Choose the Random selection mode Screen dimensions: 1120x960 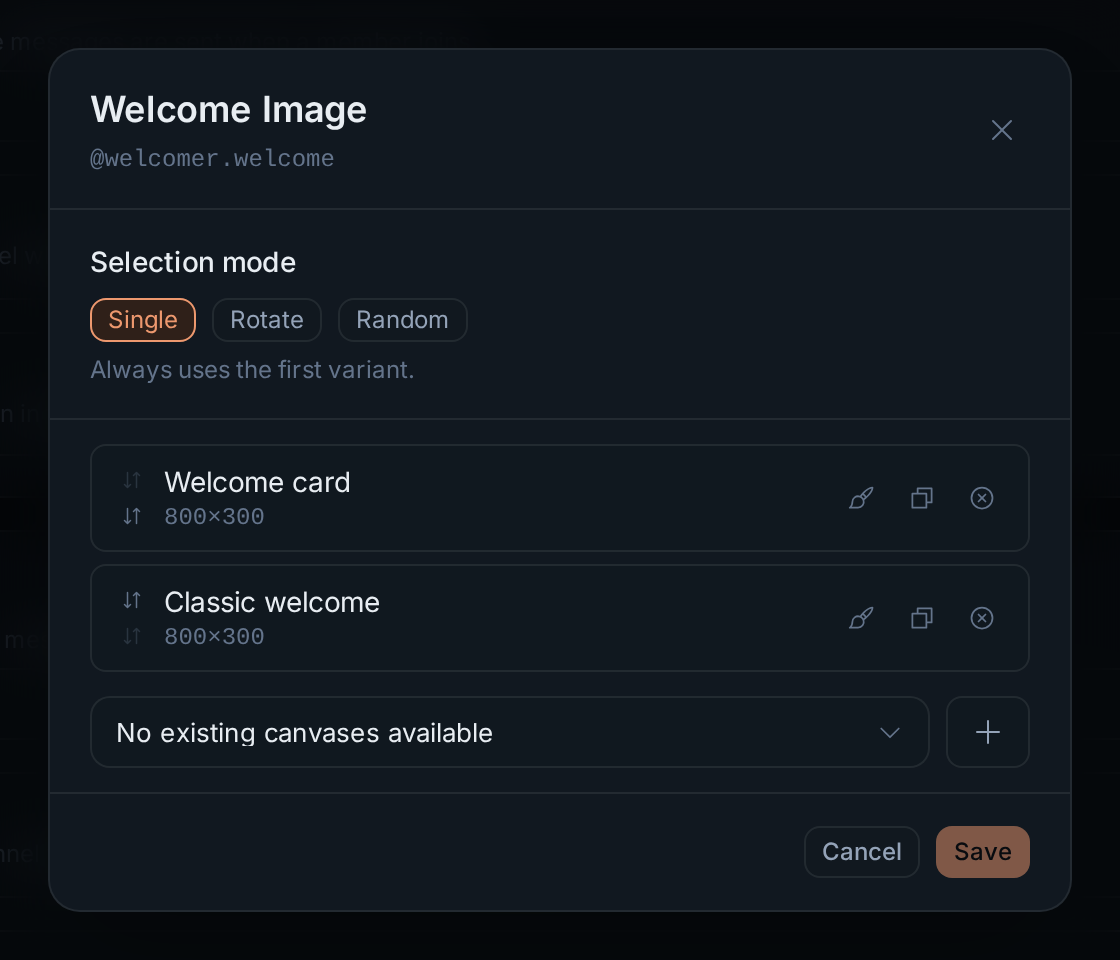click(x=402, y=320)
